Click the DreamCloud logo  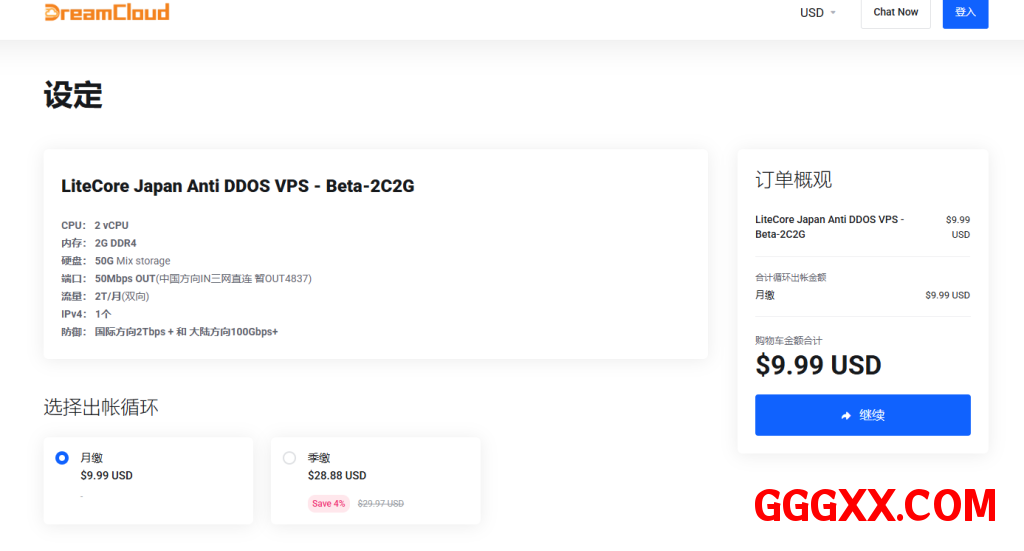pos(107,12)
